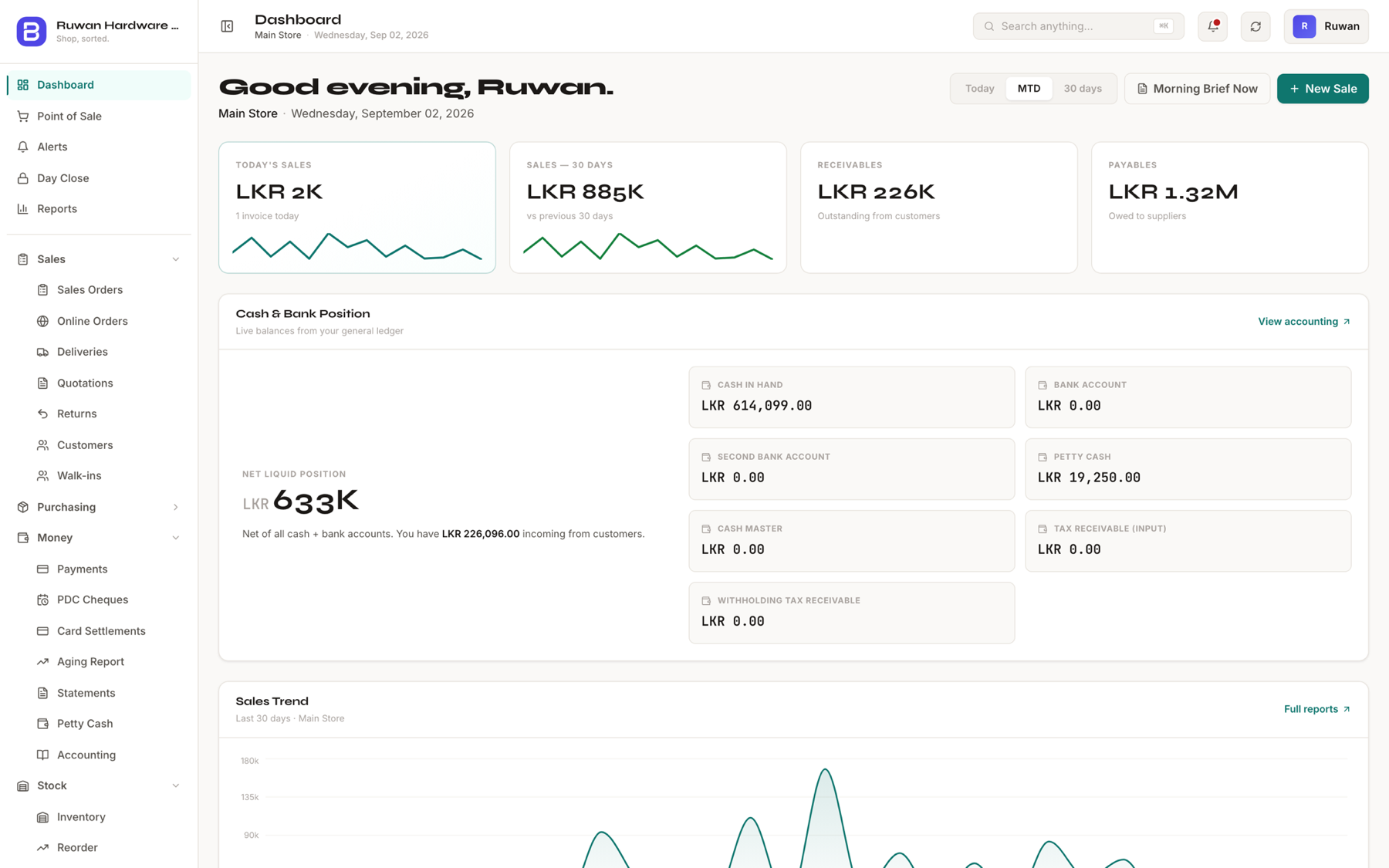Click the Statements document icon
Image resolution: width=1389 pixels, height=868 pixels.
pyautogui.click(x=42, y=693)
